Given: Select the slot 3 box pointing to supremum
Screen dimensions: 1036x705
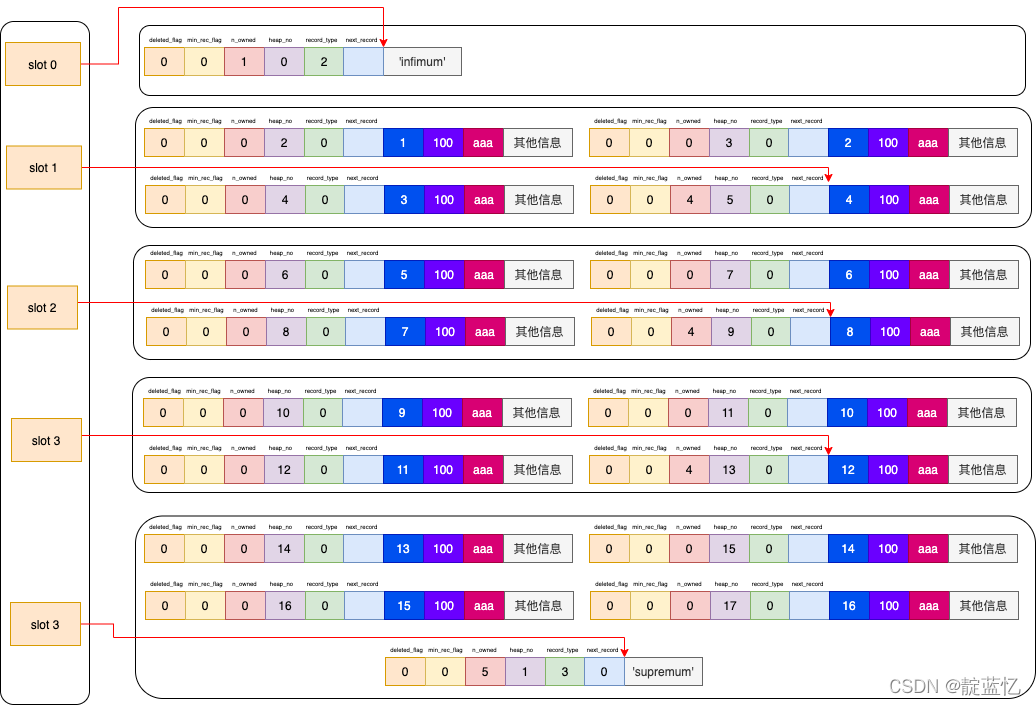Looking at the screenshot, I should [x=45, y=624].
